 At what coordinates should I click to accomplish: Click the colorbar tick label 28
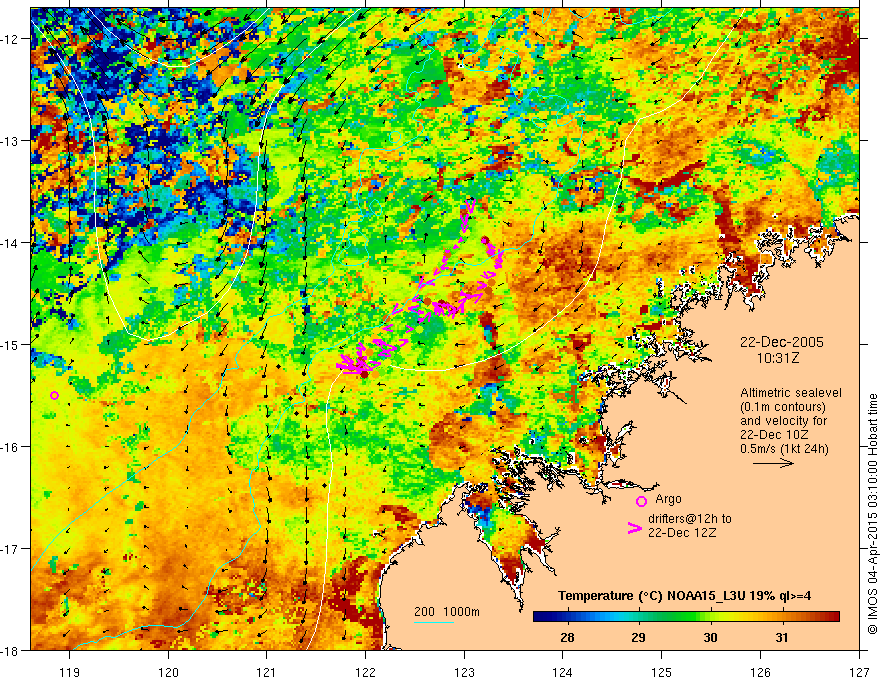point(567,637)
